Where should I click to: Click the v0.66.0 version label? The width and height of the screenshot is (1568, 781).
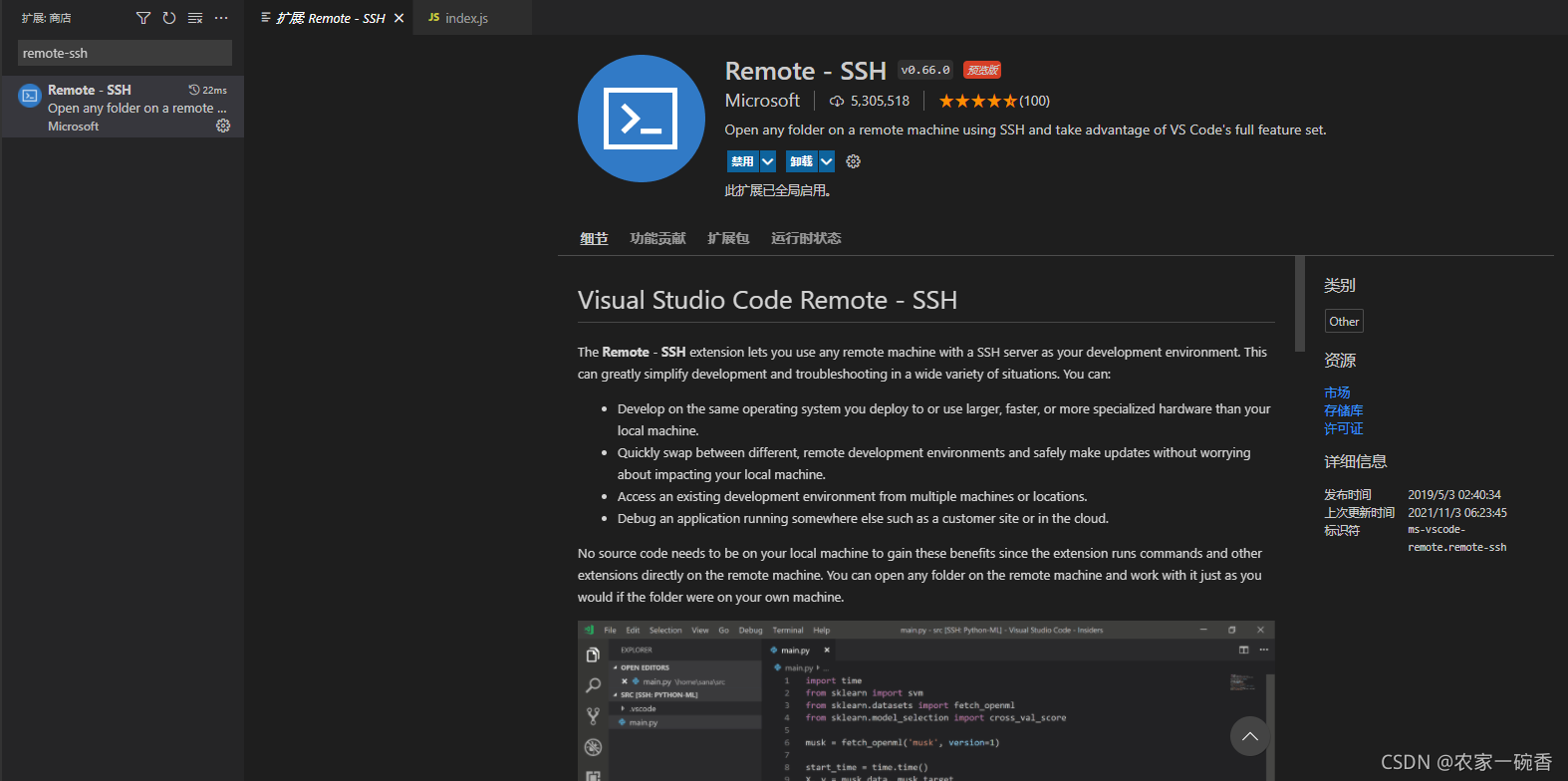pyautogui.click(x=925, y=70)
